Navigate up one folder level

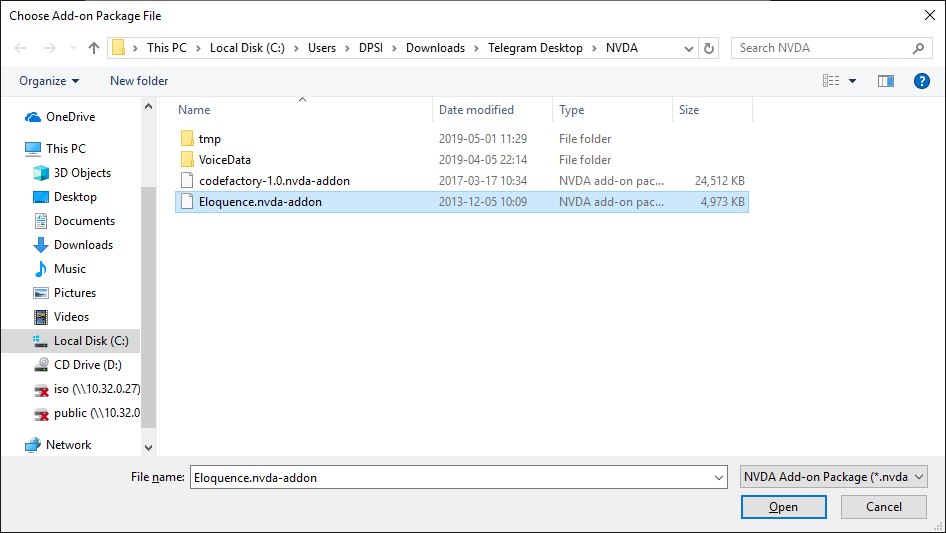coord(94,48)
